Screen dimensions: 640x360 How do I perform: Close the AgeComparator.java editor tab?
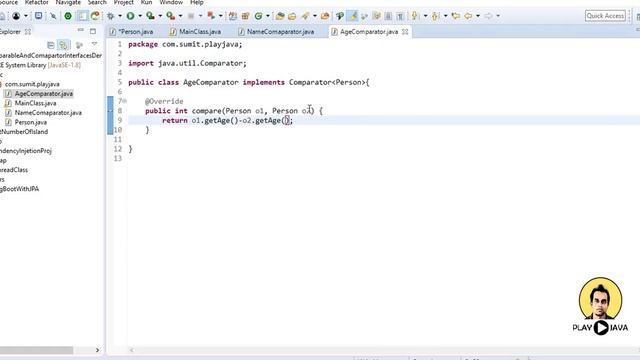405,31
